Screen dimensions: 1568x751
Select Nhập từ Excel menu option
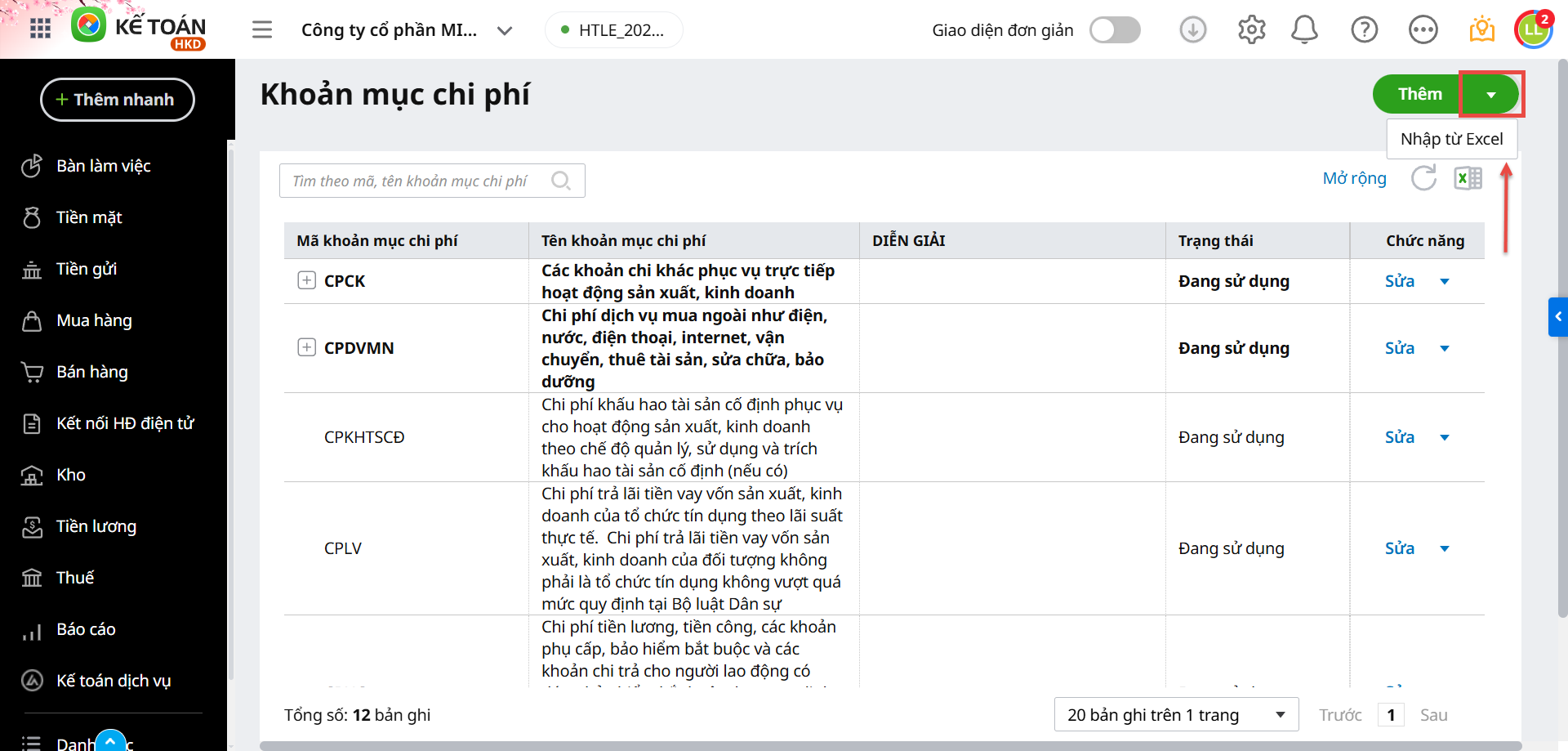pyautogui.click(x=1451, y=139)
